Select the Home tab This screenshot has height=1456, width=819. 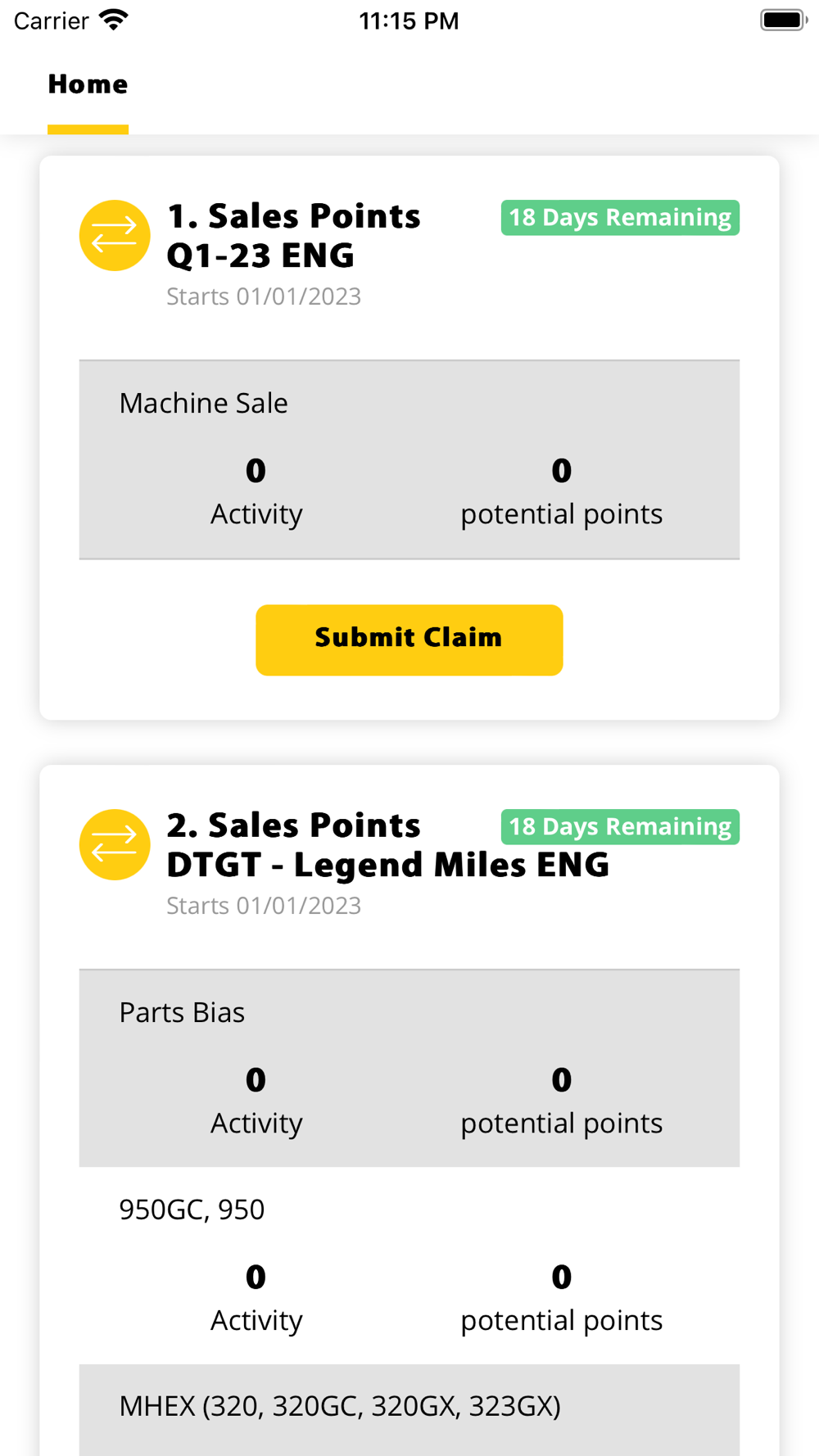pos(88,84)
